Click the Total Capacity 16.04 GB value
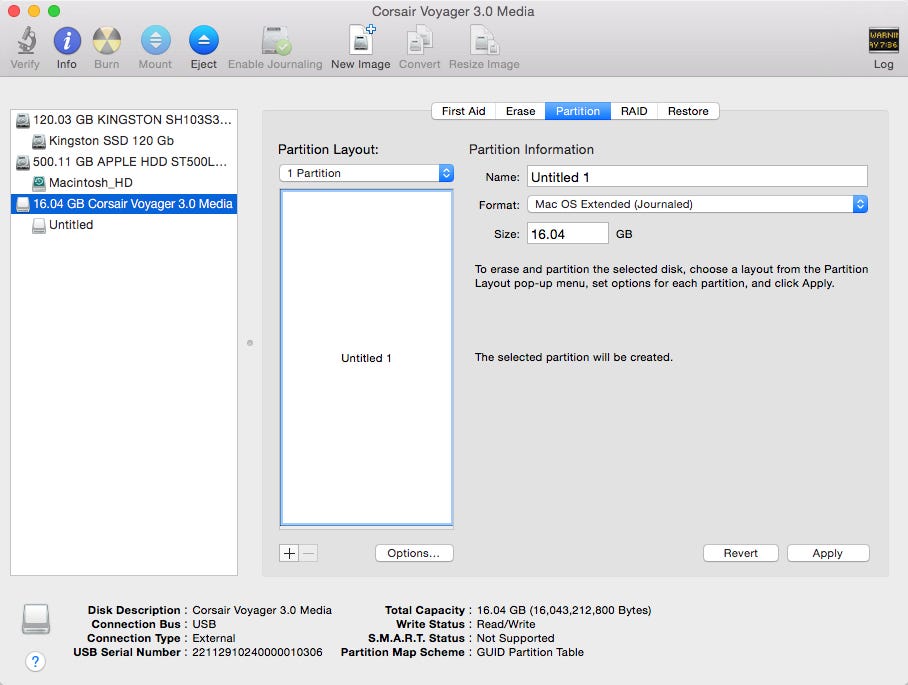Image resolution: width=908 pixels, height=685 pixels. (x=564, y=610)
